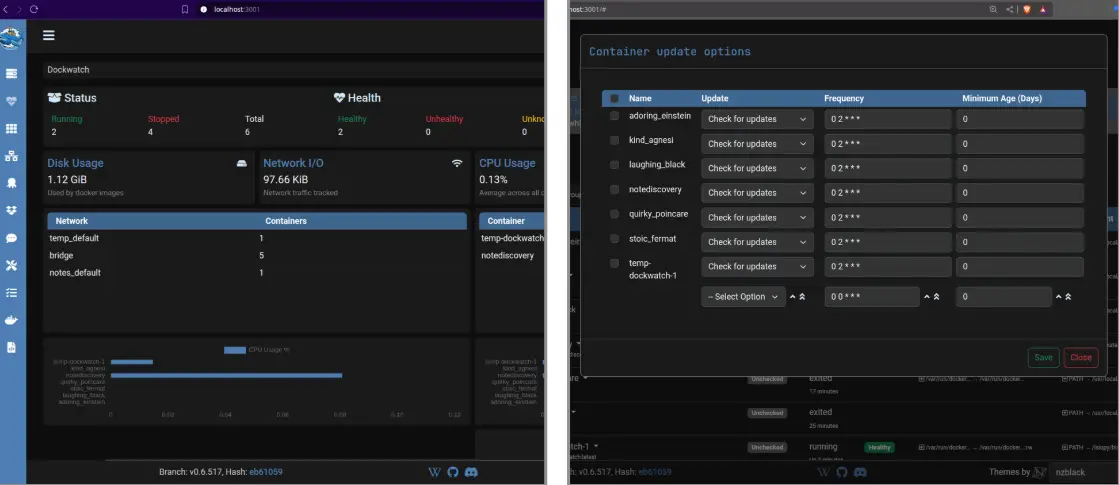
Task: Tick the checkbox for adoring_einstein
Action: [614, 116]
